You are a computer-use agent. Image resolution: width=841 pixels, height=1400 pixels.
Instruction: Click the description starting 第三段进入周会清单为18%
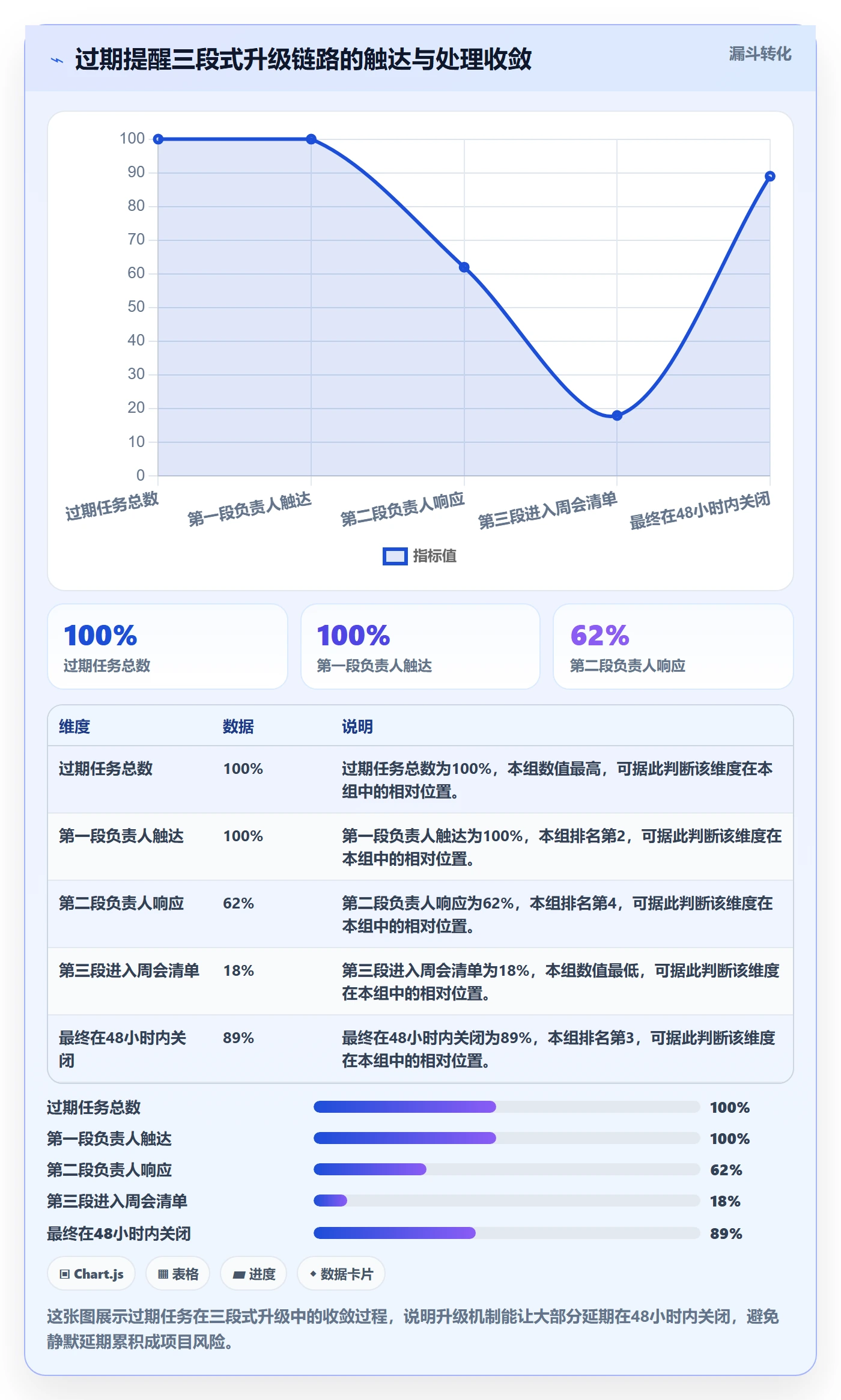[x=561, y=982]
